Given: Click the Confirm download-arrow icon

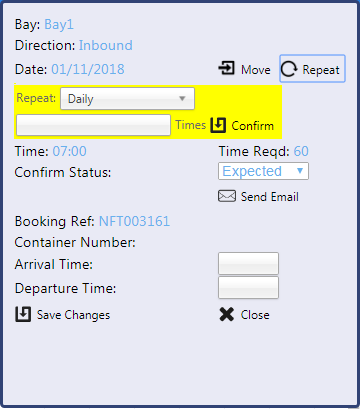Looking at the screenshot, I should pos(218,125).
